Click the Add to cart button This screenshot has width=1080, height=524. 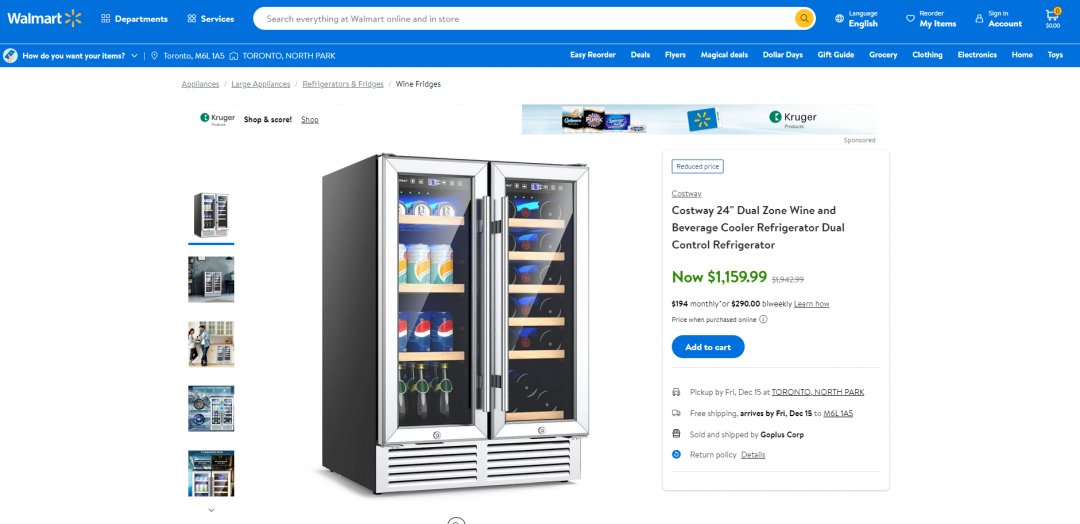tap(707, 347)
